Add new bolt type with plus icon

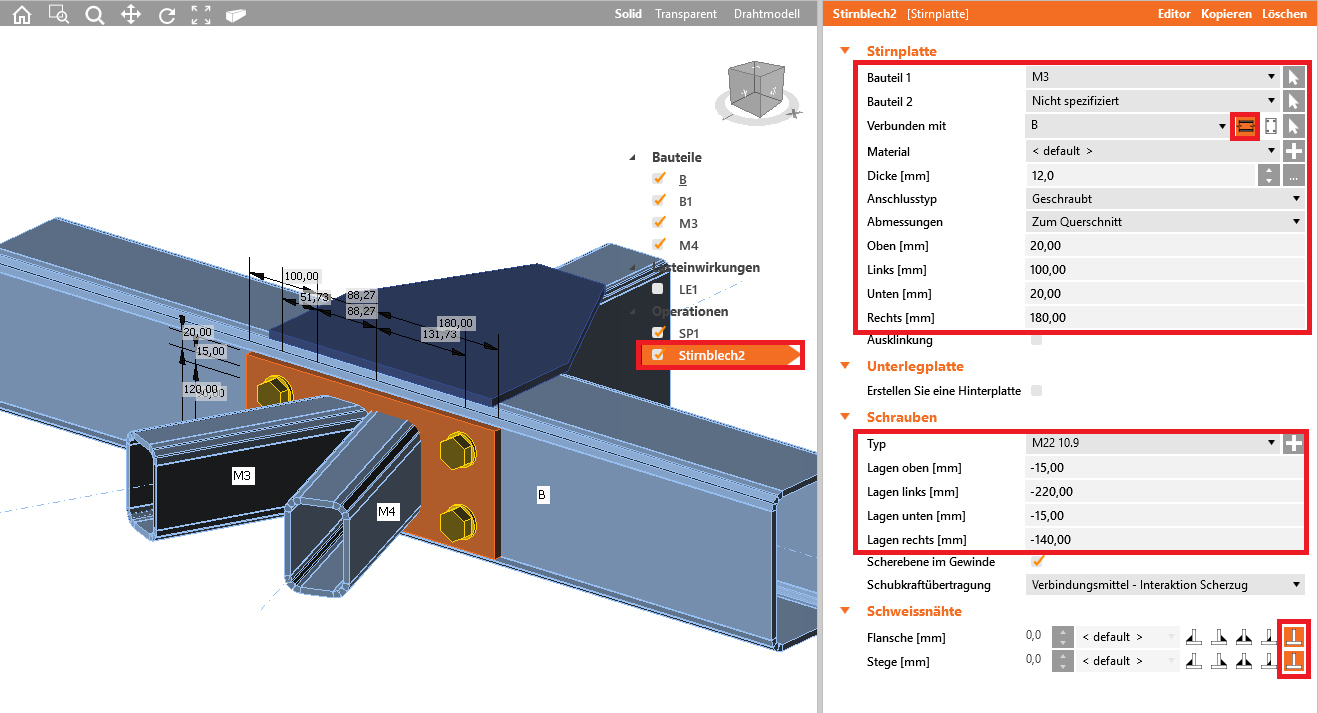coord(1294,444)
